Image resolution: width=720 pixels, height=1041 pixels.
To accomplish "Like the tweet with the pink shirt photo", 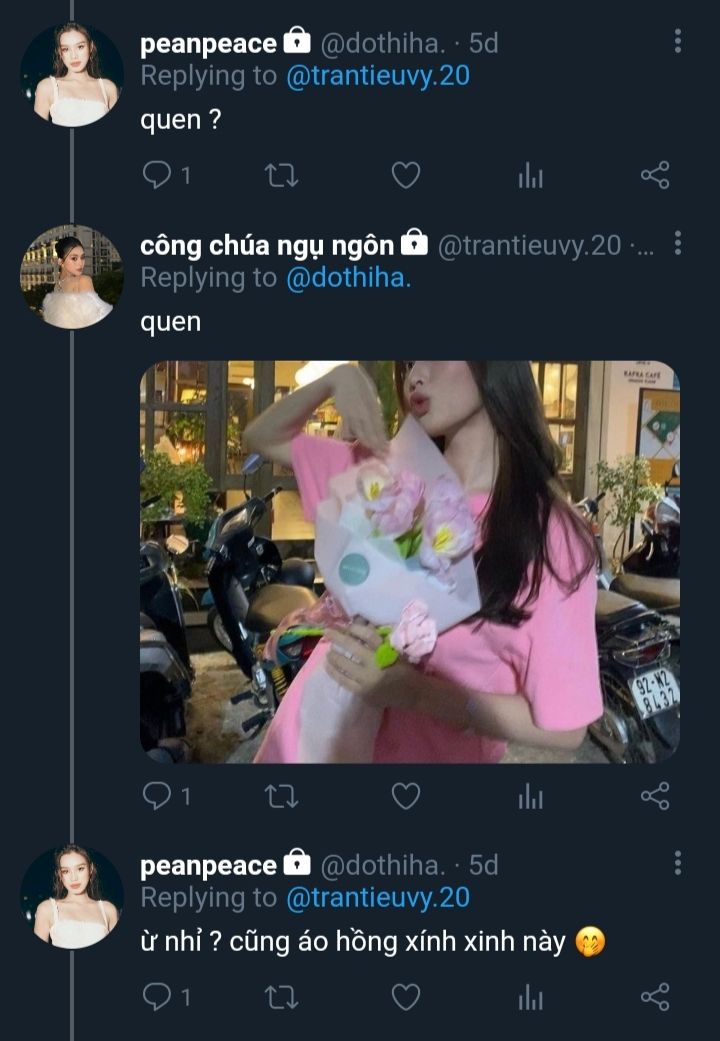I will click(x=405, y=796).
